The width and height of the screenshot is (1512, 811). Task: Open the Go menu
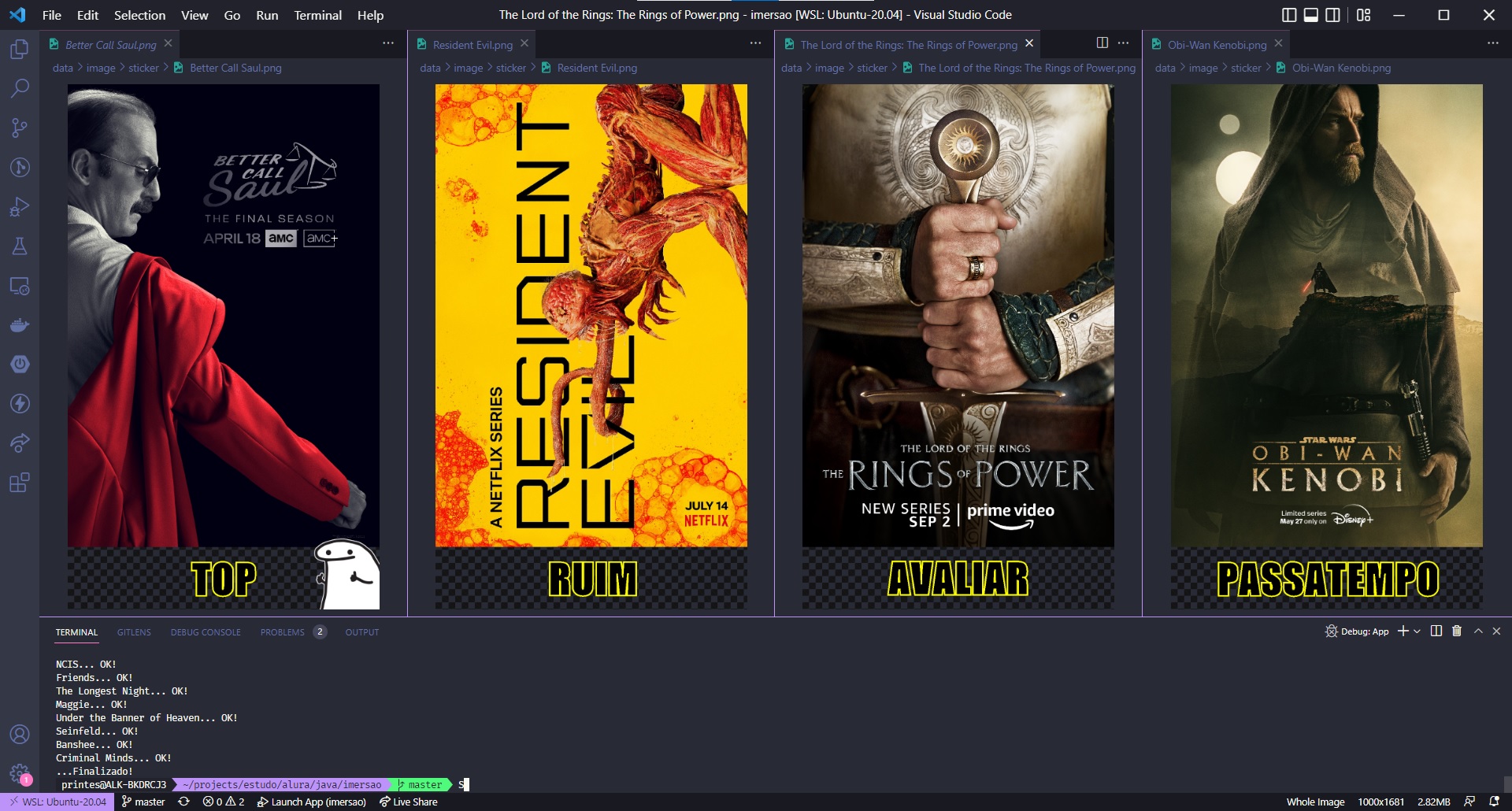pyautogui.click(x=232, y=15)
